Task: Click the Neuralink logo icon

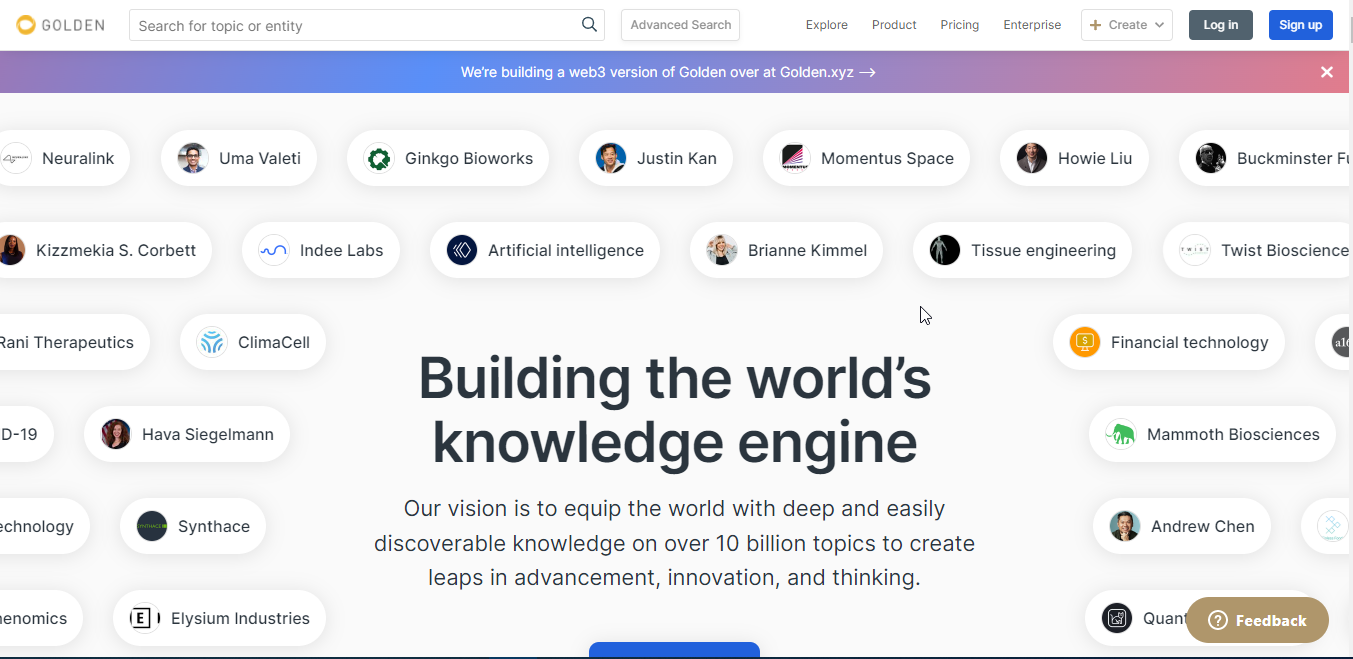Action: click(x=15, y=158)
